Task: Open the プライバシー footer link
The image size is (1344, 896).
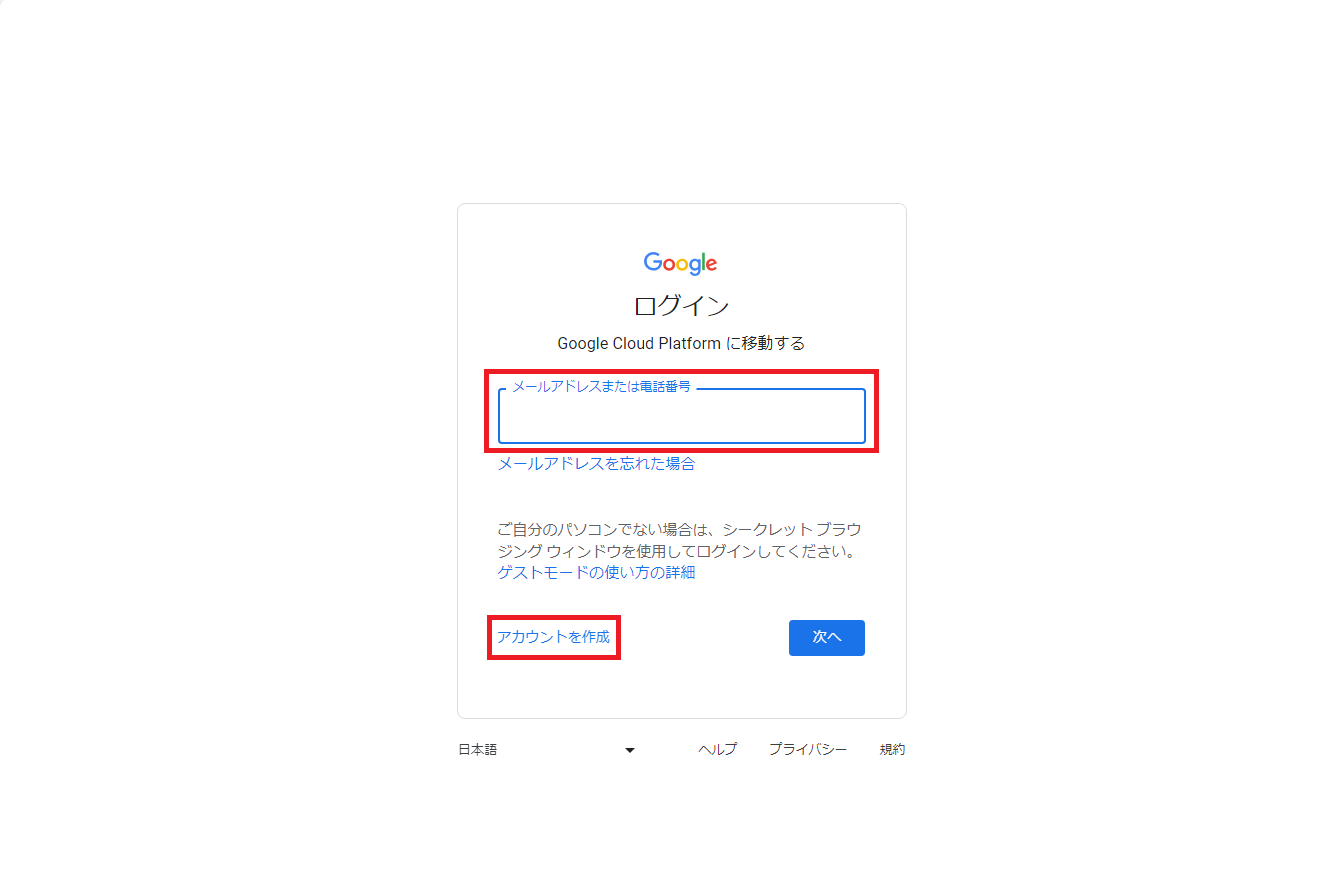Action: (808, 750)
